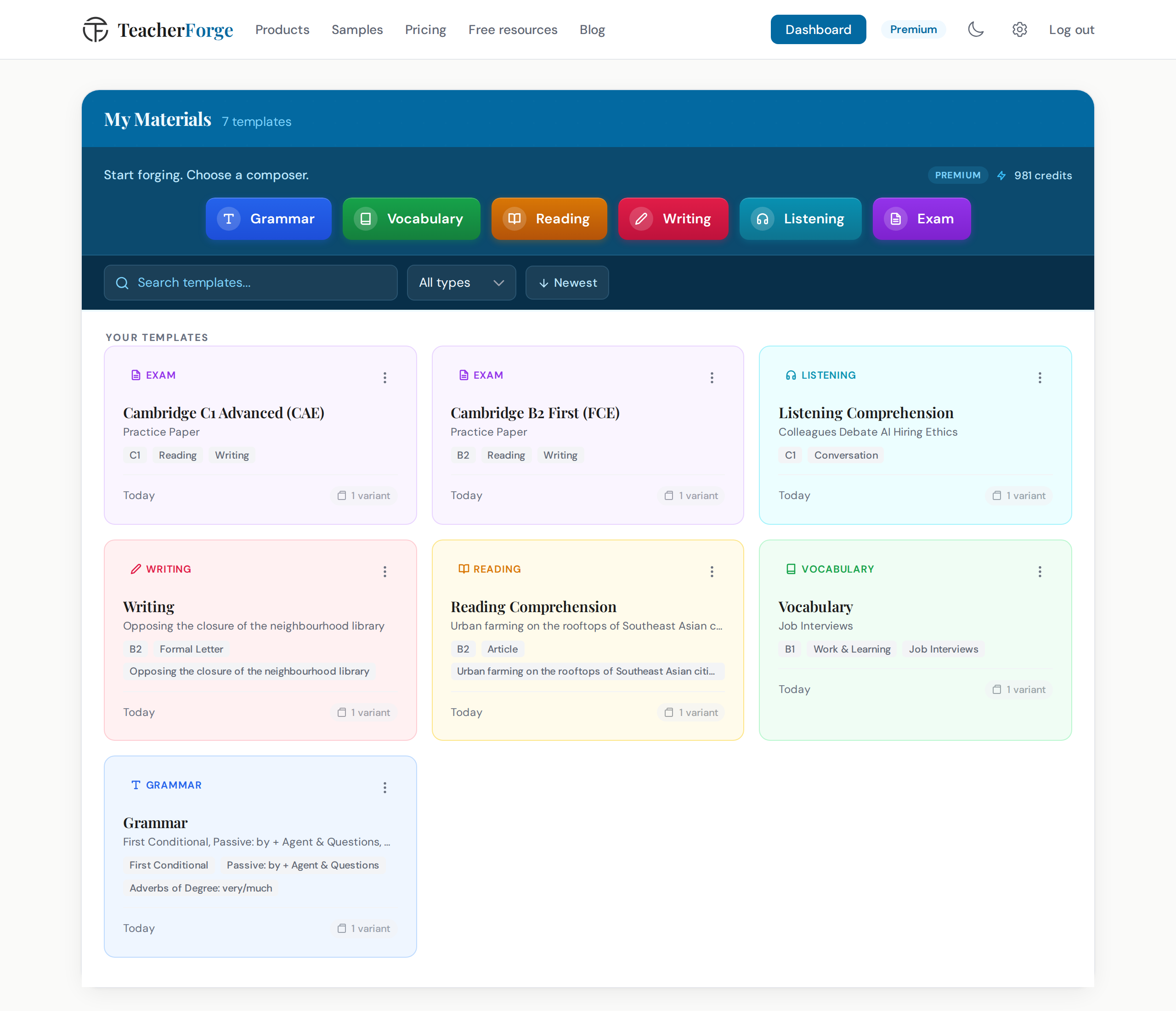Click the lightning credits icon

coord(1001,176)
